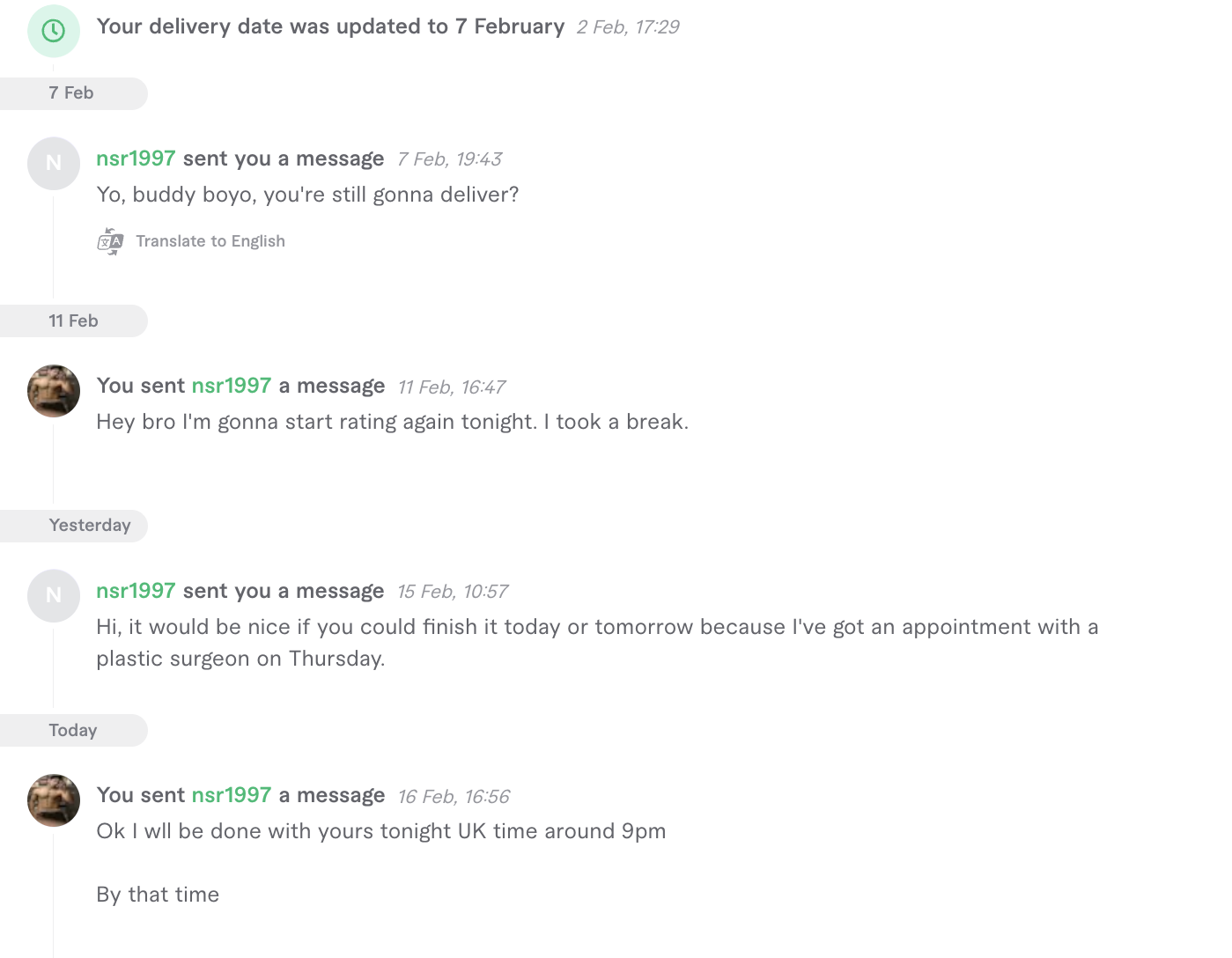This screenshot has height=958, width=1232.
Task: Click the plastic surgeon appointment message text
Action: pos(597,643)
